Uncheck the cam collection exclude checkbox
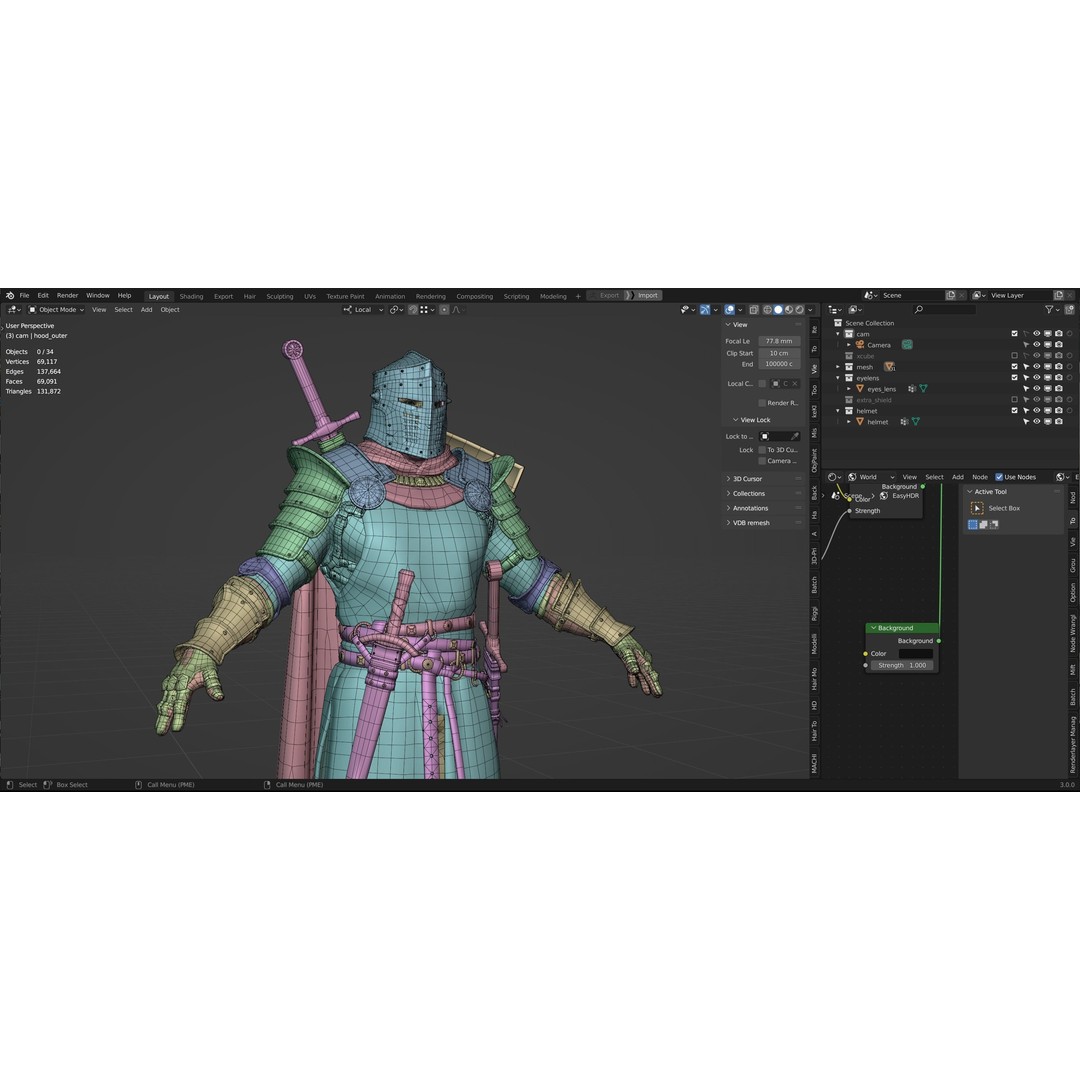This screenshot has width=1080, height=1080. click(x=1015, y=334)
